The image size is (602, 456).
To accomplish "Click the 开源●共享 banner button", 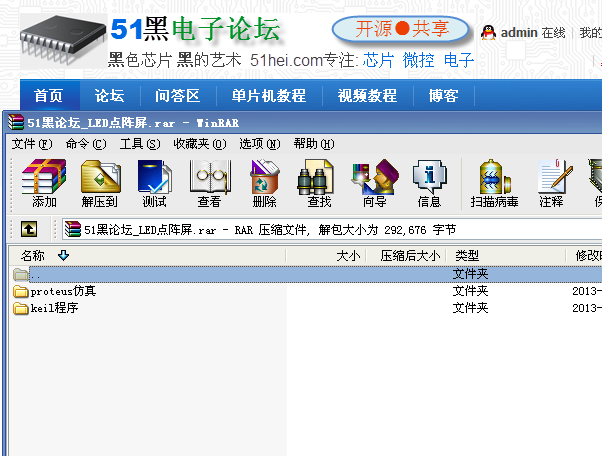I will pos(401,29).
